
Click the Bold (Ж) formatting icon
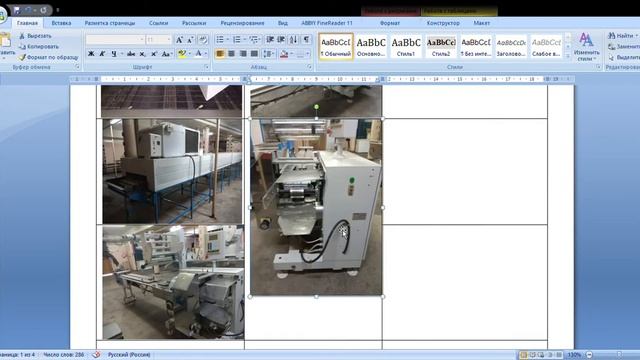coord(91,53)
